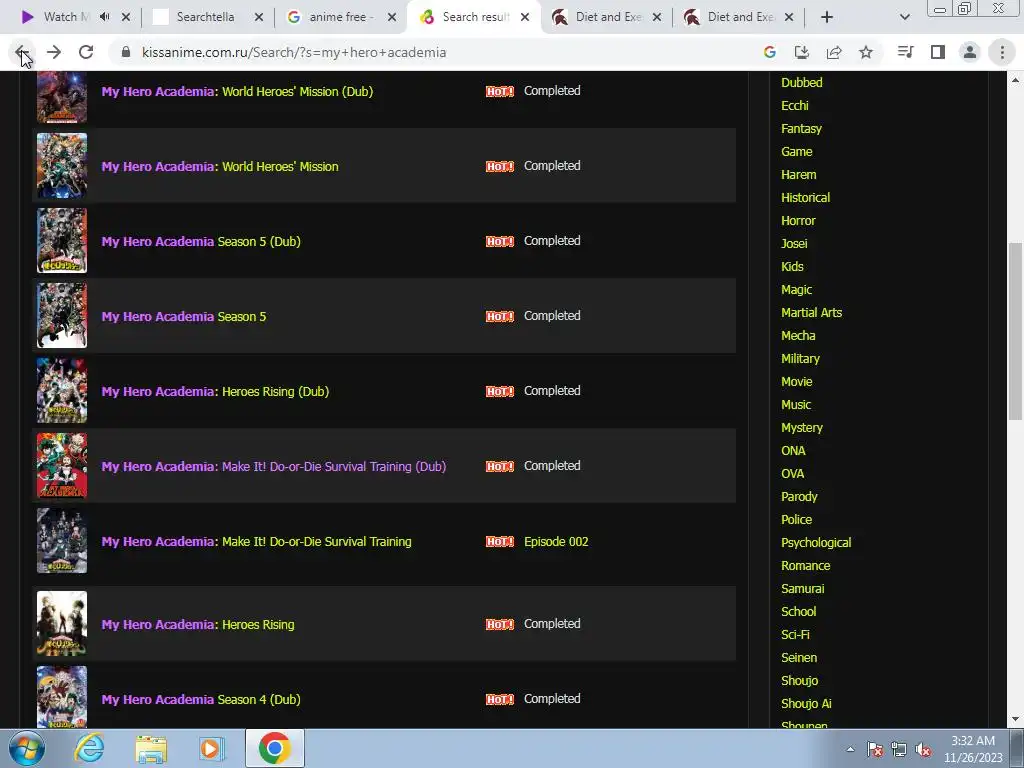Open Windows Media Player from the taskbar

pos(211,748)
